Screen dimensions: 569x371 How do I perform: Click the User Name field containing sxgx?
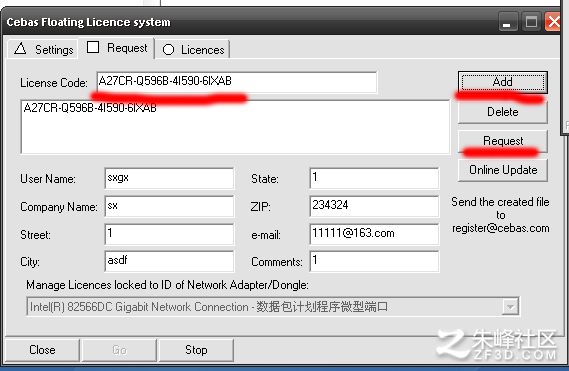[169, 178]
